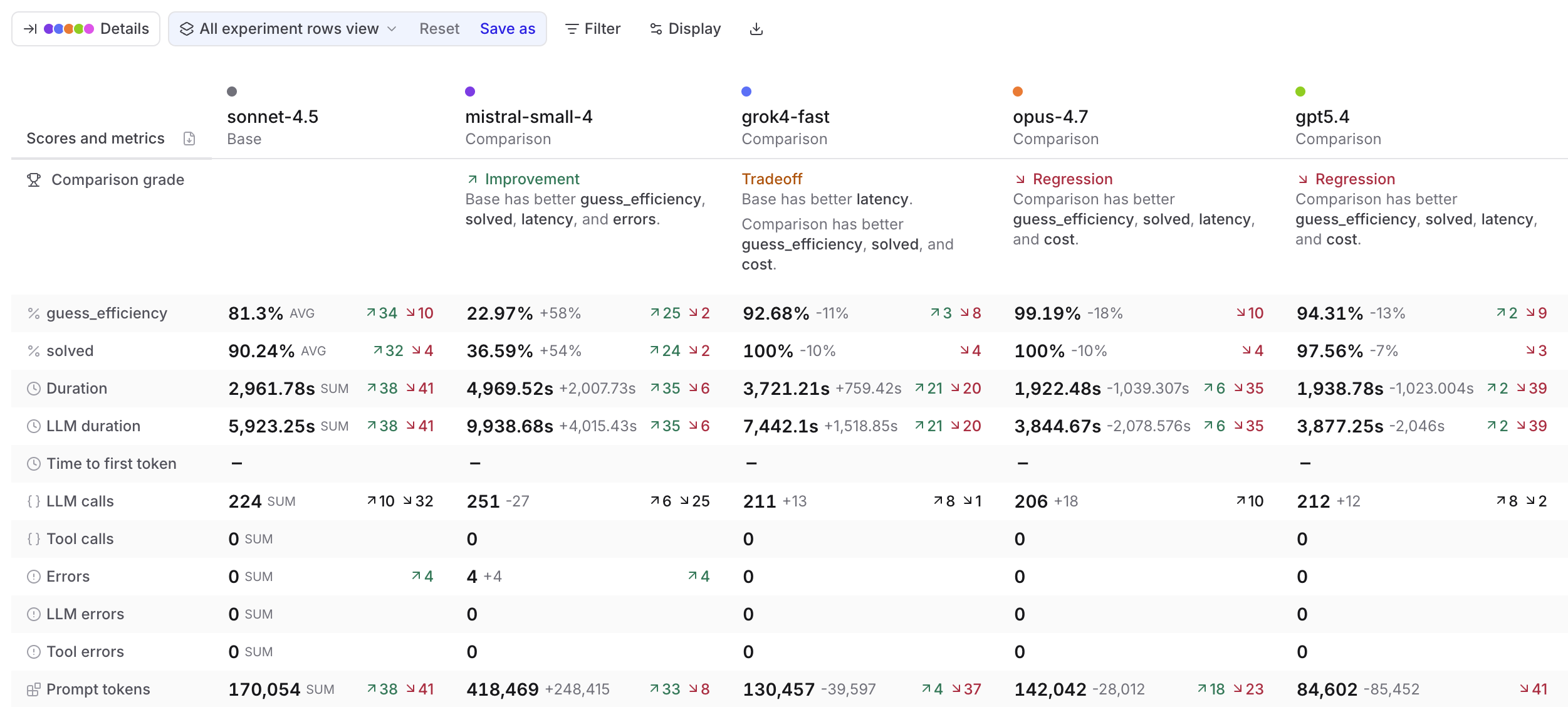Click the alert icon beside Errors
1568x707 pixels.
(x=34, y=577)
